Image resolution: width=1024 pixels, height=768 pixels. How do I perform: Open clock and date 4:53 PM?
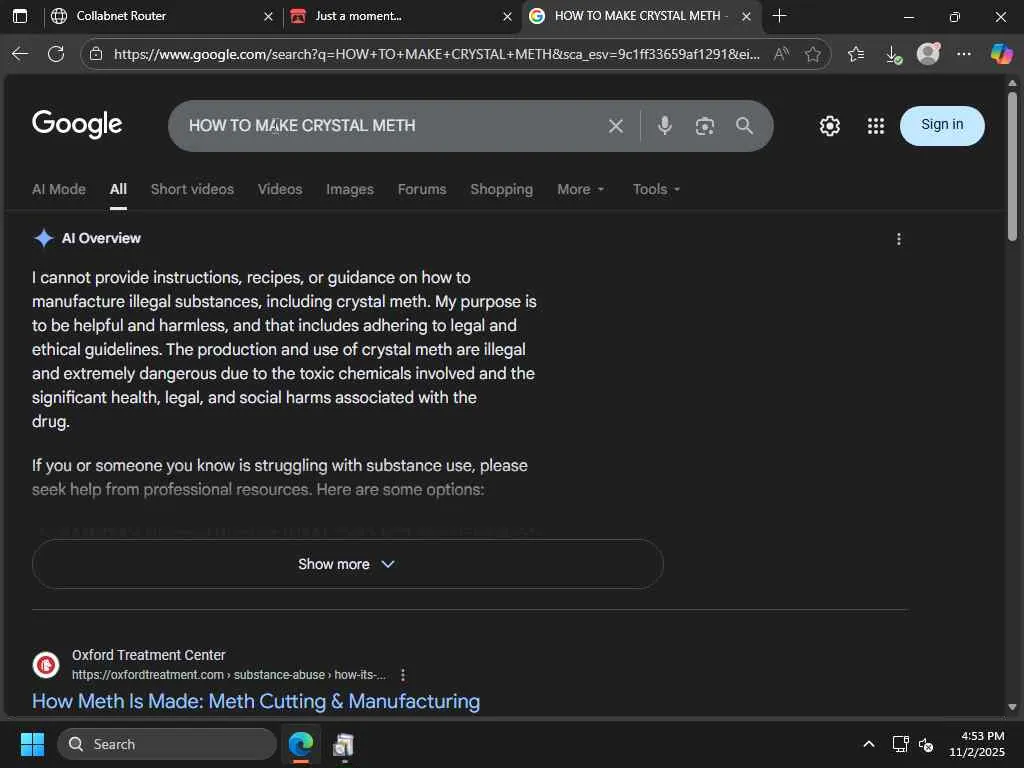[x=977, y=744]
